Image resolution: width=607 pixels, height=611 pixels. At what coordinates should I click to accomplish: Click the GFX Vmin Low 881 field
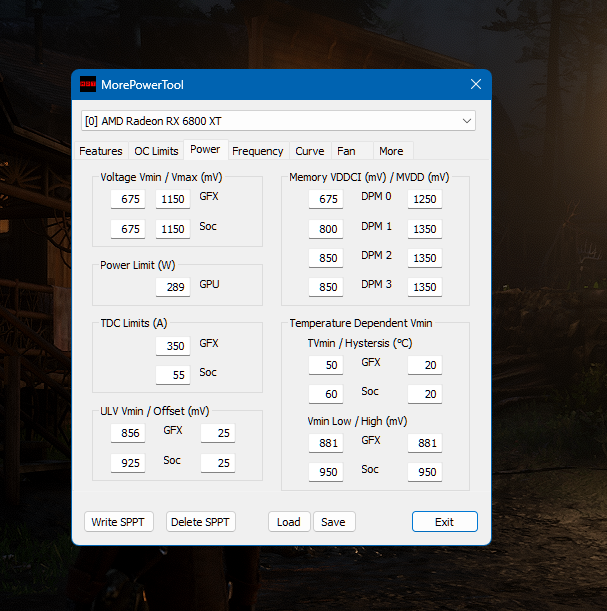[326, 443]
